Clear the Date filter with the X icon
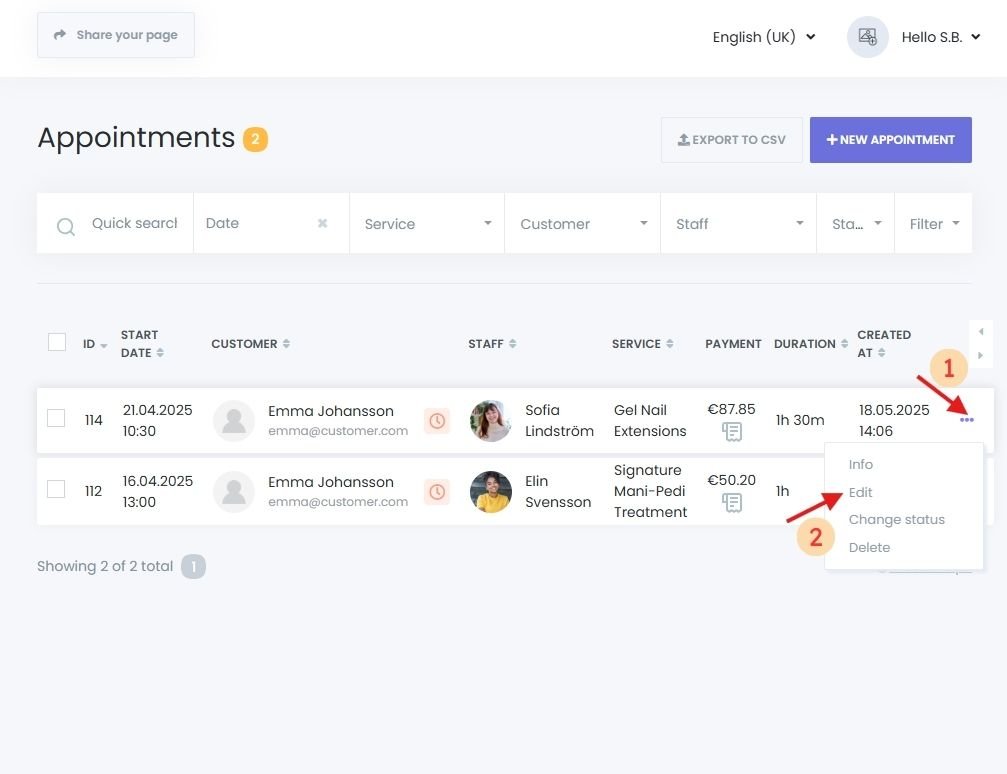The height and width of the screenshot is (774, 1007). 322,224
